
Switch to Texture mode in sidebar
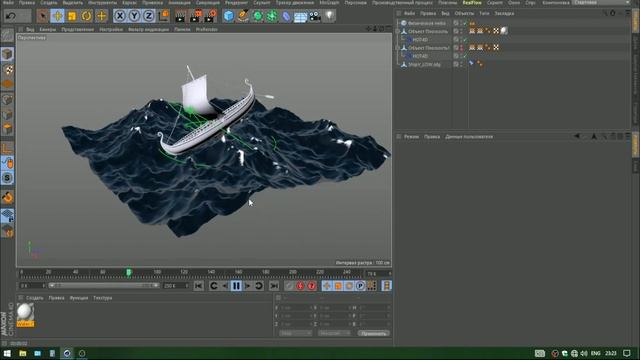click(7, 69)
